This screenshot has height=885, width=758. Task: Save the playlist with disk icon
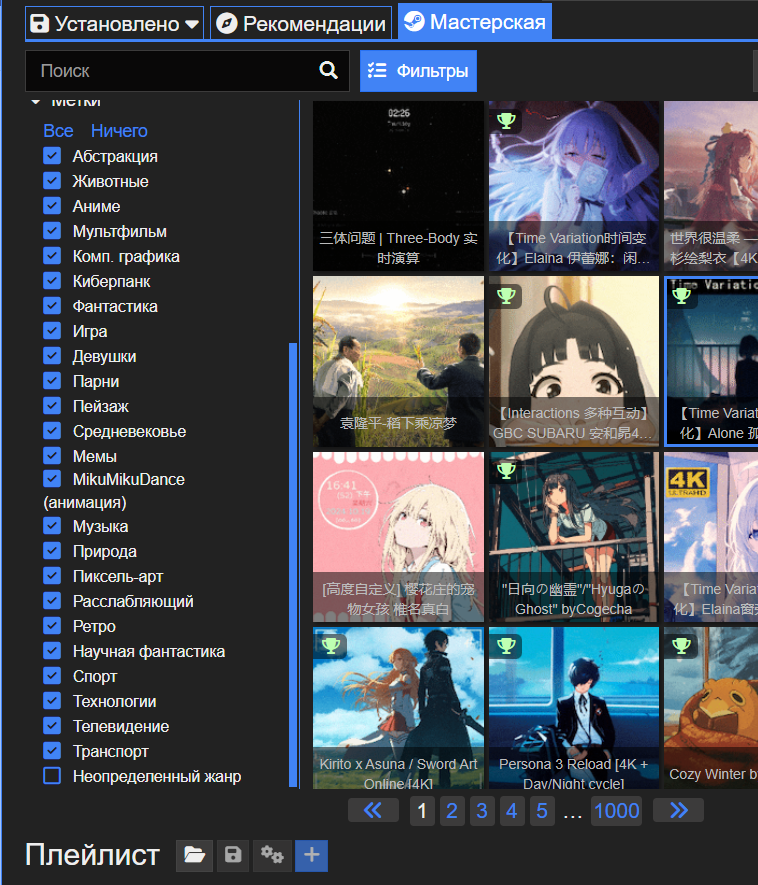click(233, 855)
